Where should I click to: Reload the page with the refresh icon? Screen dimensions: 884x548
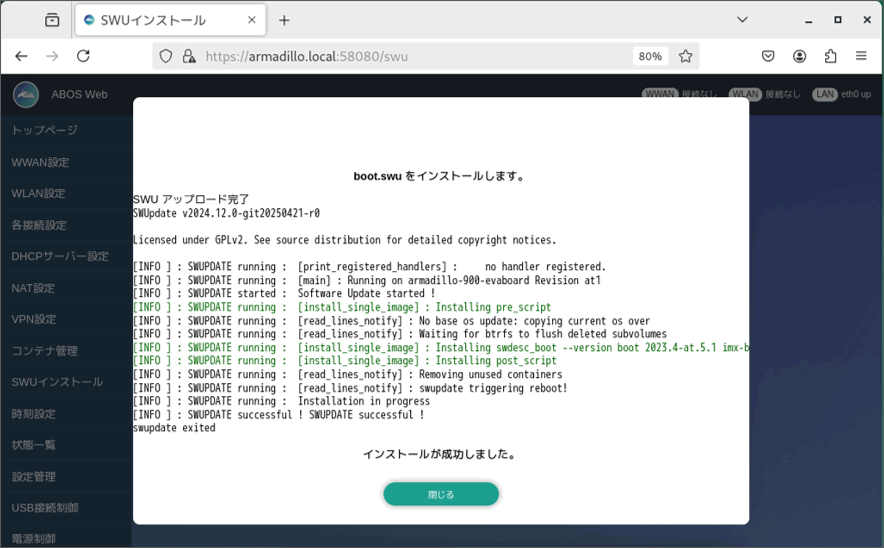(x=83, y=57)
